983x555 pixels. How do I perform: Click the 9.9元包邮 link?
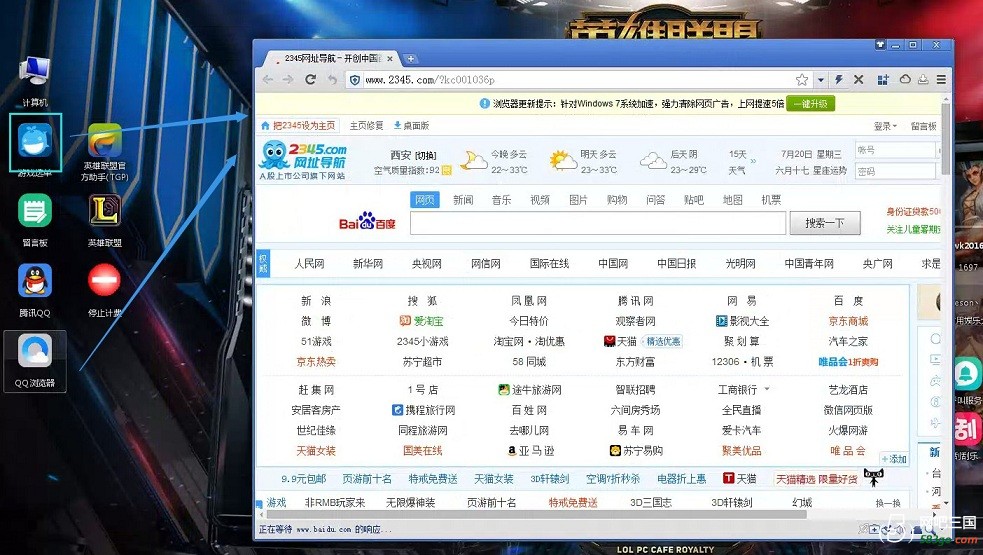tap(303, 478)
